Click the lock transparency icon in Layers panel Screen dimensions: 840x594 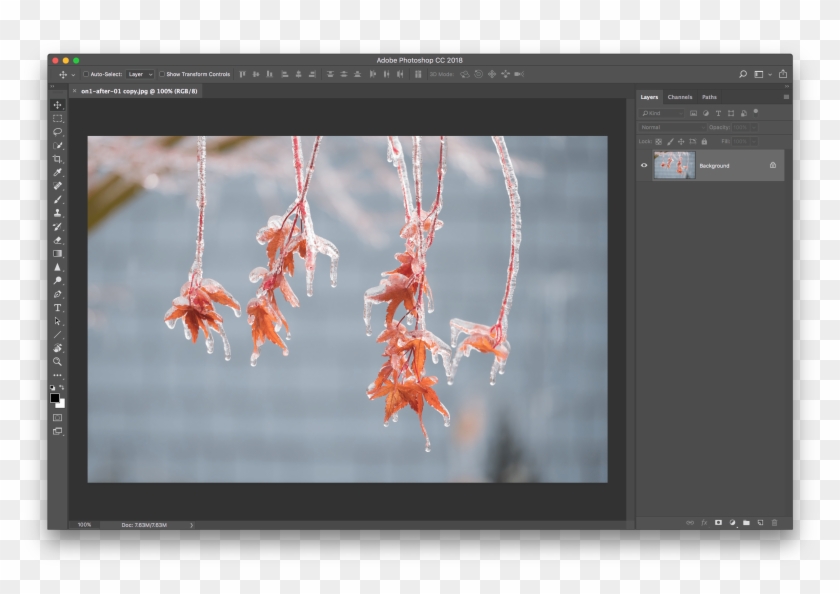click(x=658, y=142)
